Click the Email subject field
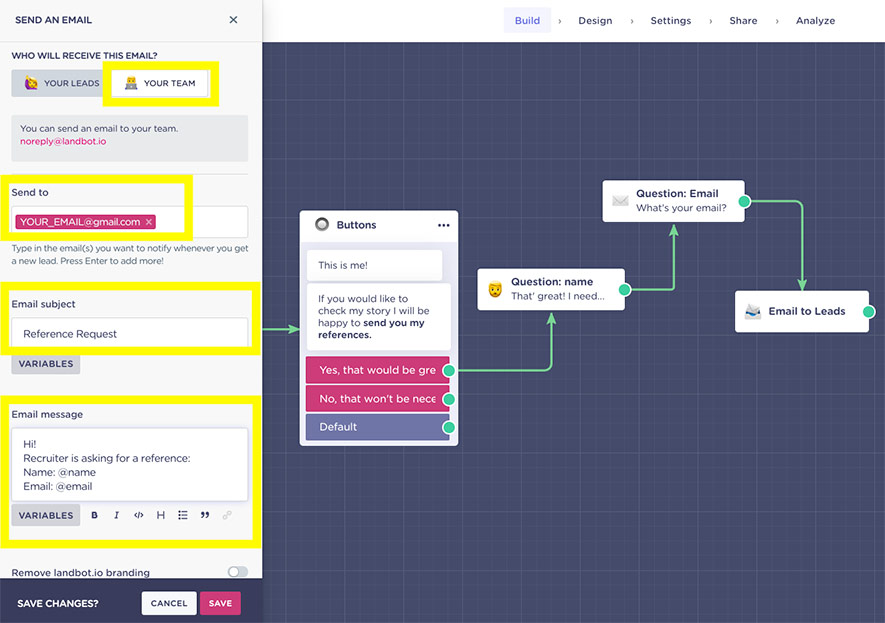The image size is (885, 623). pos(130,334)
